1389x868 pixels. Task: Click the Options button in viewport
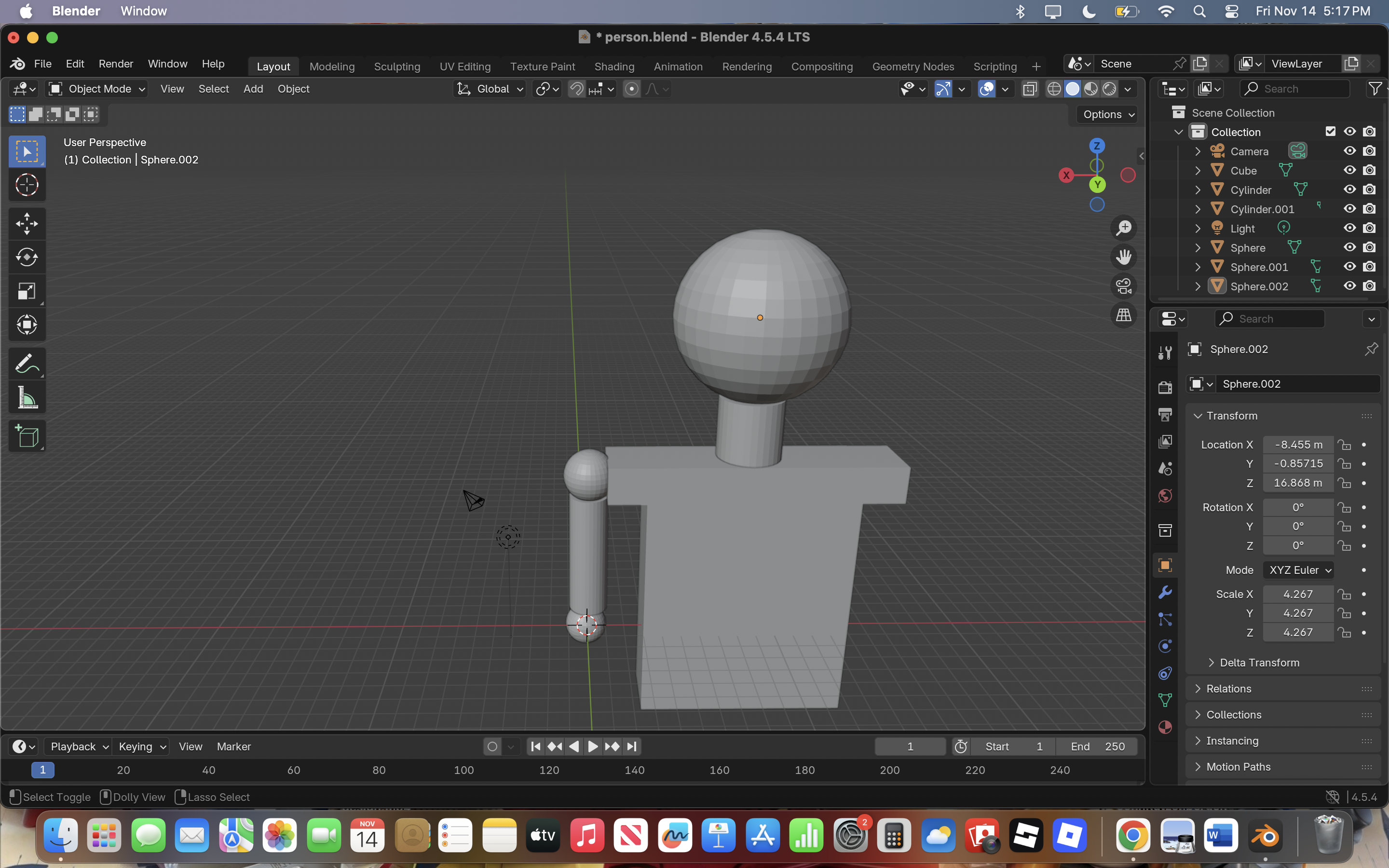[x=1108, y=114]
